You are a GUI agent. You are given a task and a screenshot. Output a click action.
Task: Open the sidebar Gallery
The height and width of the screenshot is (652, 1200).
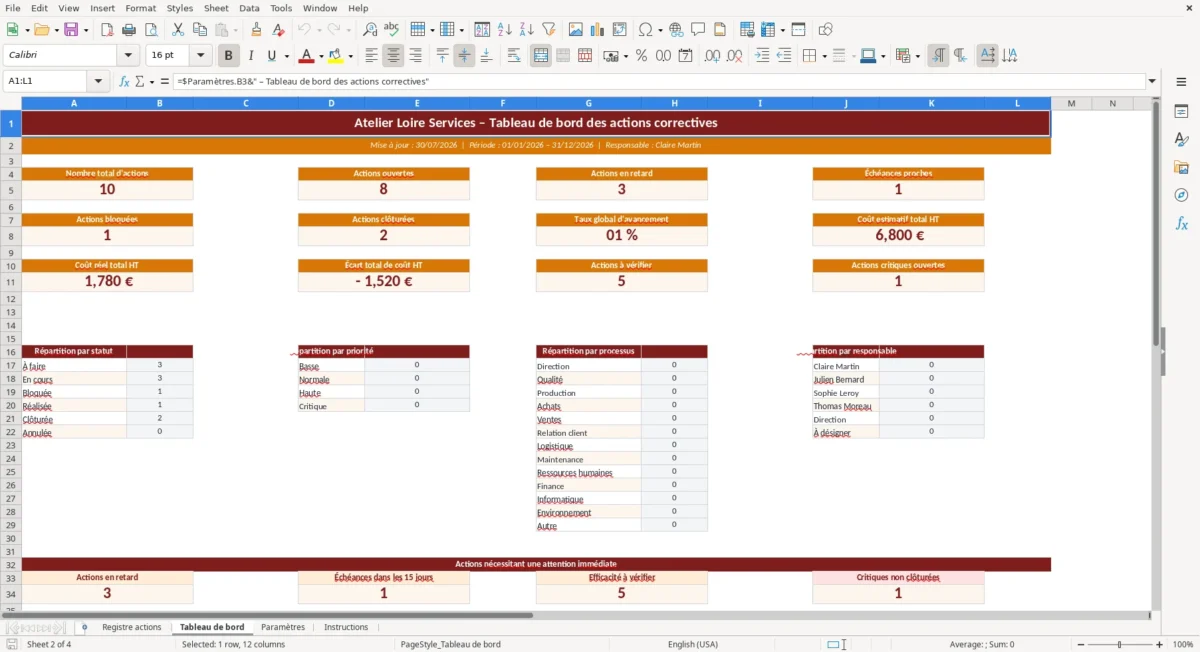pyautogui.click(x=1181, y=167)
